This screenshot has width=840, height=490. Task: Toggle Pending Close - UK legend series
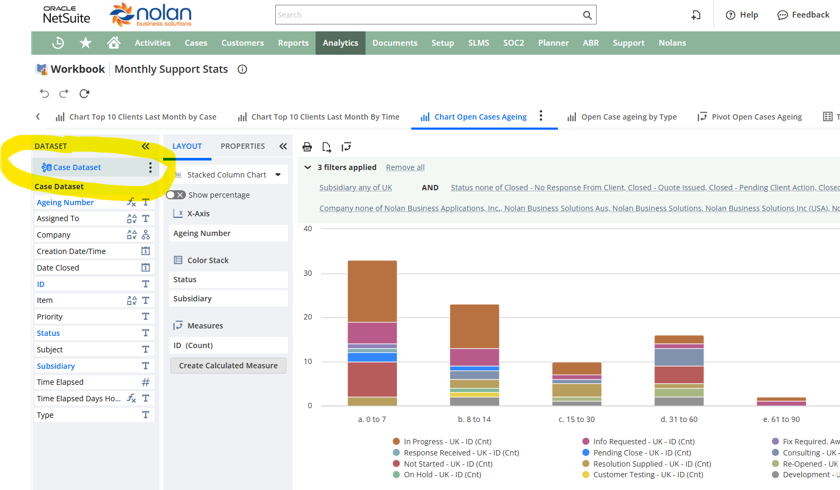click(x=636, y=453)
